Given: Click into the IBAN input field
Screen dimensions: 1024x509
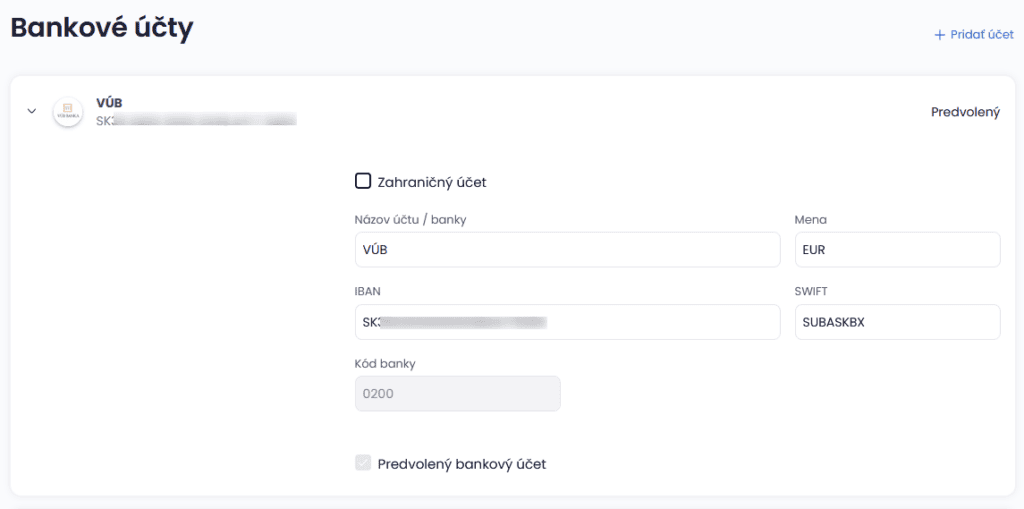Looking at the screenshot, I should [x=567, y=322].
